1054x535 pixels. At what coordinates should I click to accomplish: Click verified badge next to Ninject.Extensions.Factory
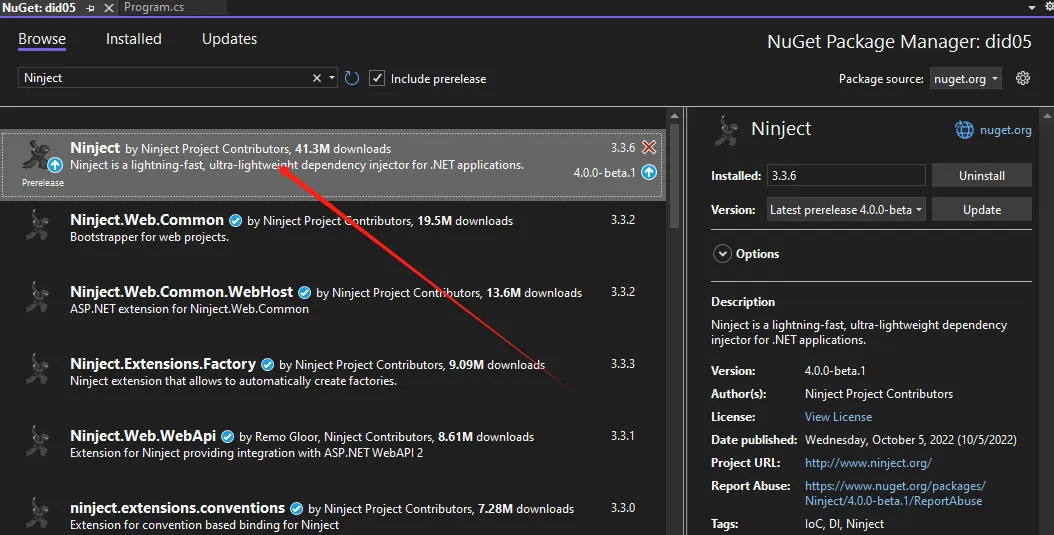268,364
